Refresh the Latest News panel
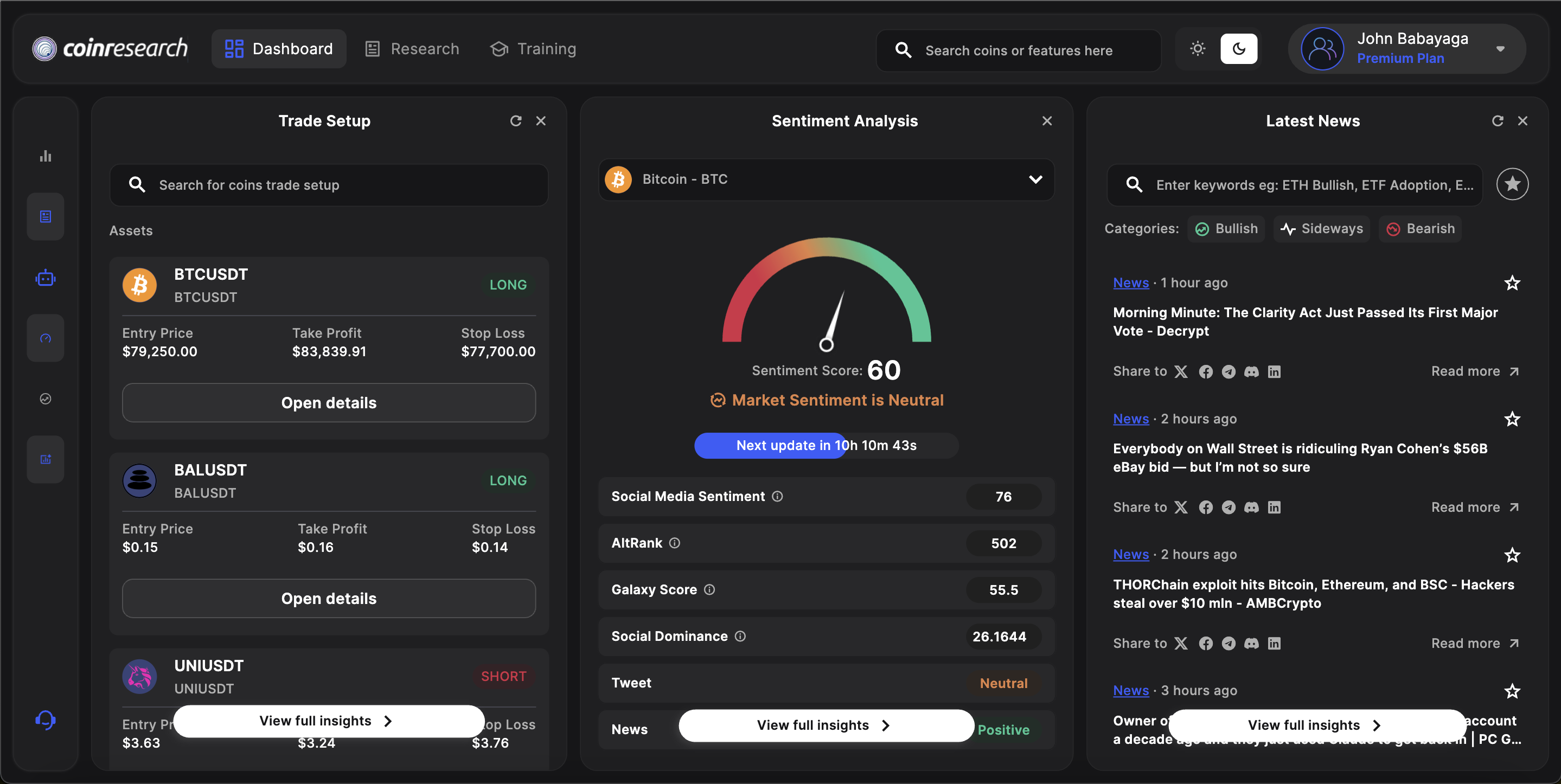 coord(1498,121)
